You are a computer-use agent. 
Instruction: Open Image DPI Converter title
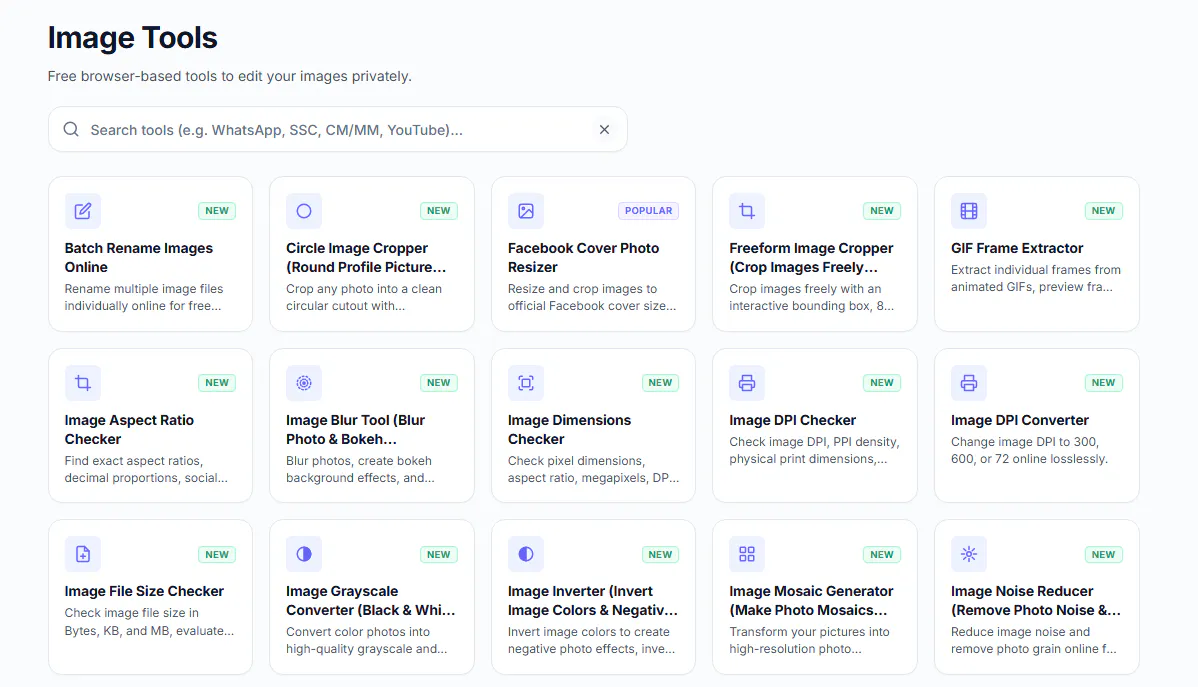1020,420
